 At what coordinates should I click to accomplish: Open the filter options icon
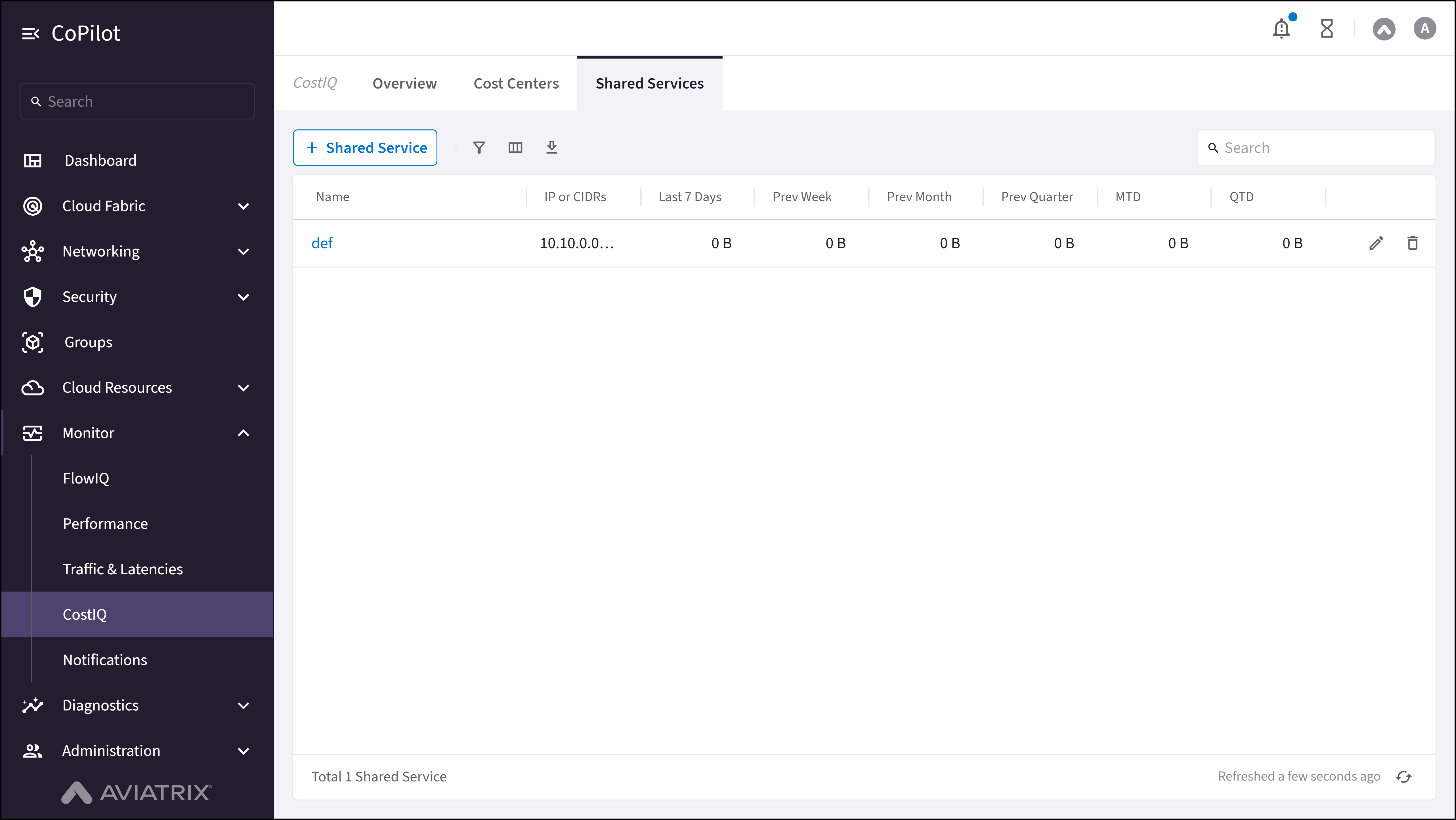point(479,148)
